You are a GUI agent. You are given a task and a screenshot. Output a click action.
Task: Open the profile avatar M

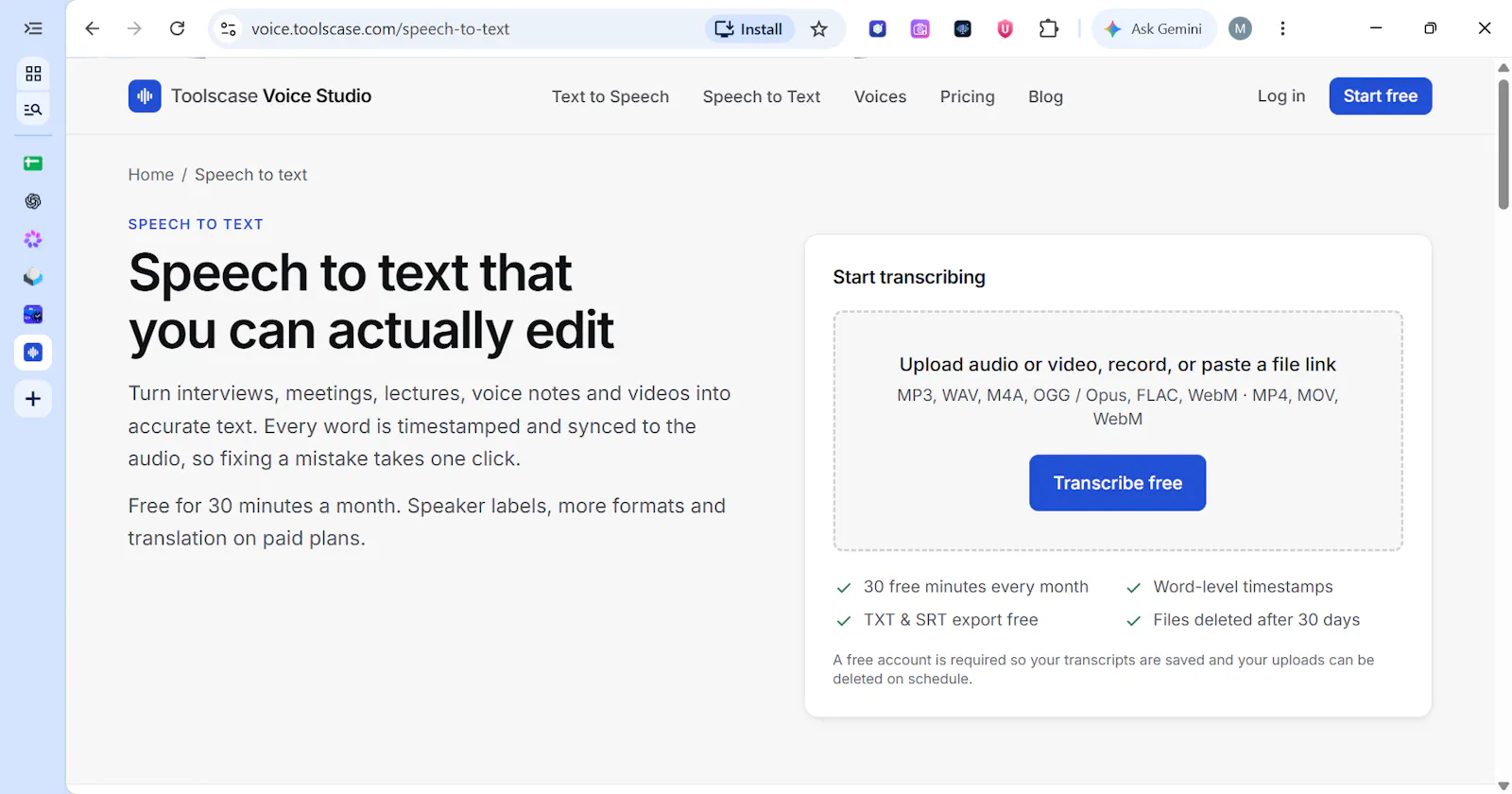(1240, 28)
